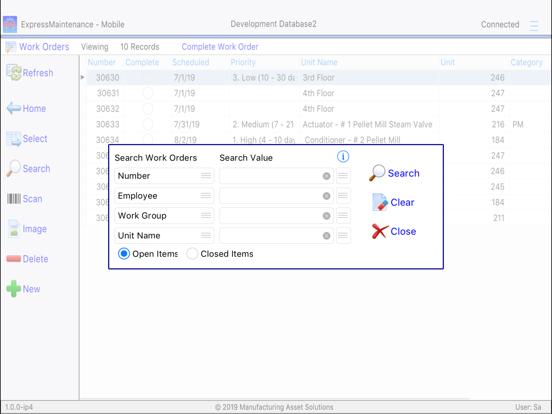Click the Complete Work Order link
Viewport: 552px width, 414px height.
220,47
